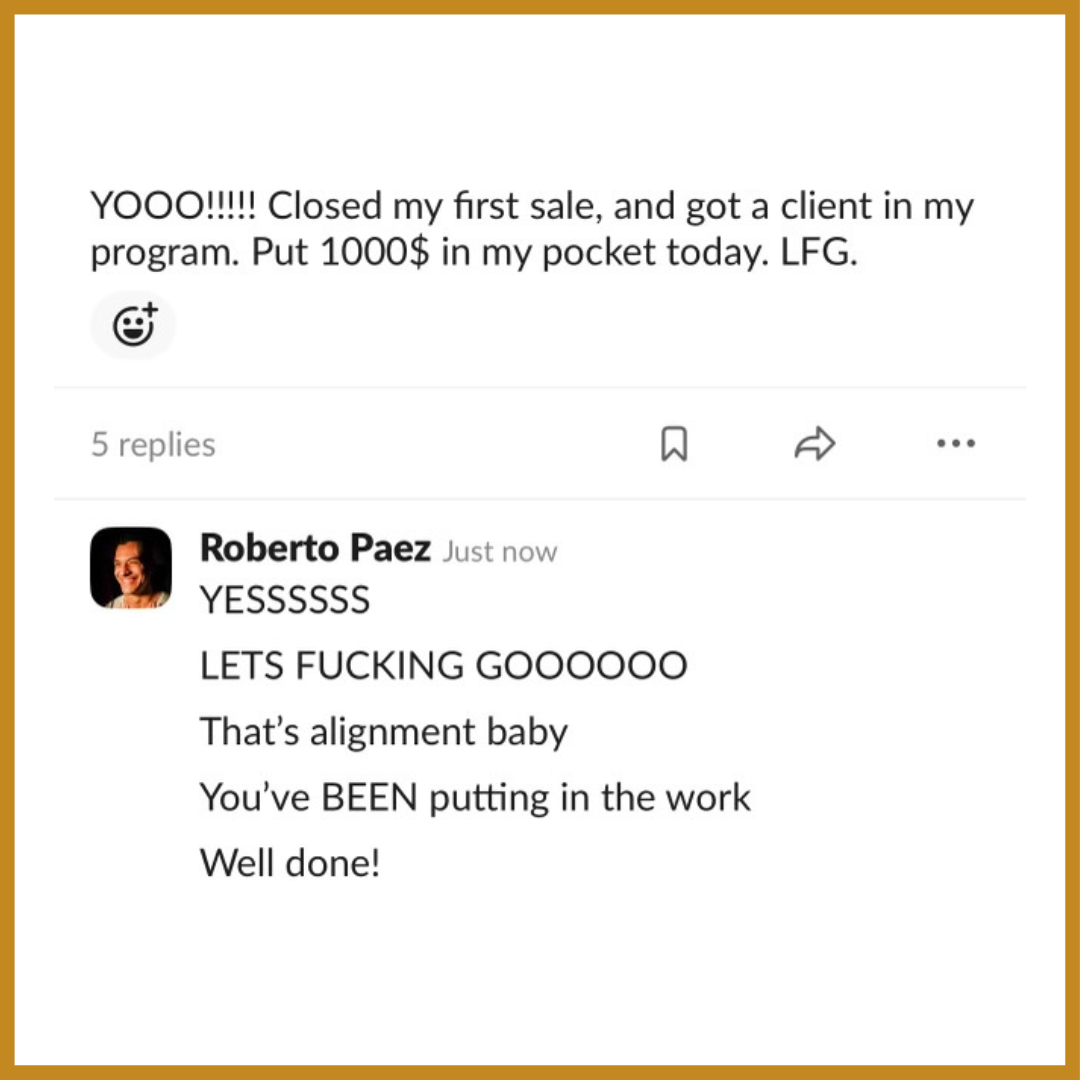
Task: Click the reply line ending in "GOOOOOO"
Action: click(443, 666)
